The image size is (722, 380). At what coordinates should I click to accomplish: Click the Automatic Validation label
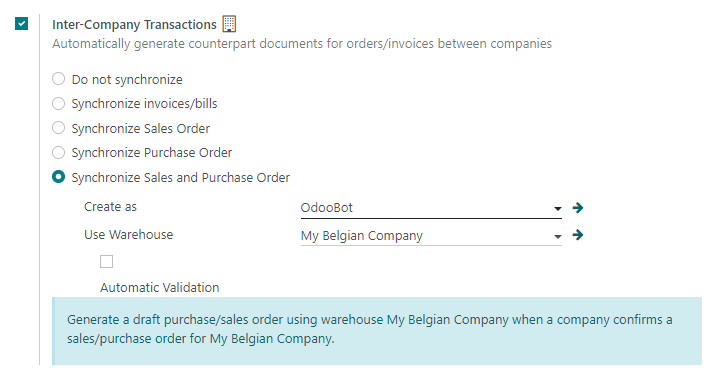click(159, 287)
